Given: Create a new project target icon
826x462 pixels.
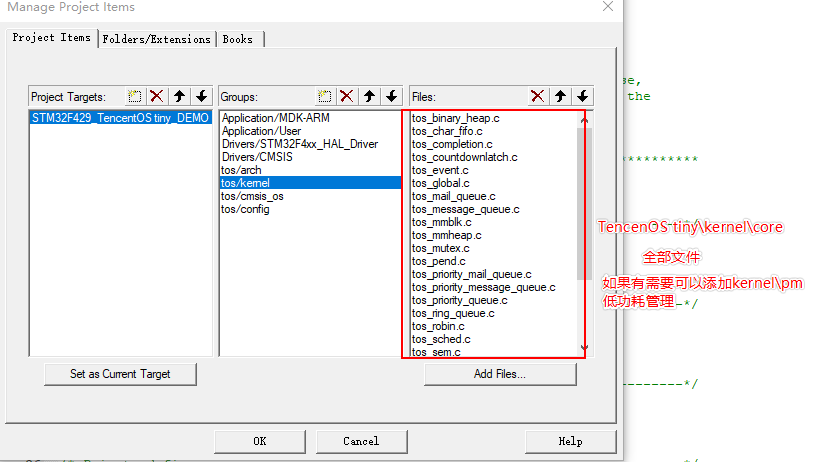Looking at the screenshot, I should coord(135,96).
